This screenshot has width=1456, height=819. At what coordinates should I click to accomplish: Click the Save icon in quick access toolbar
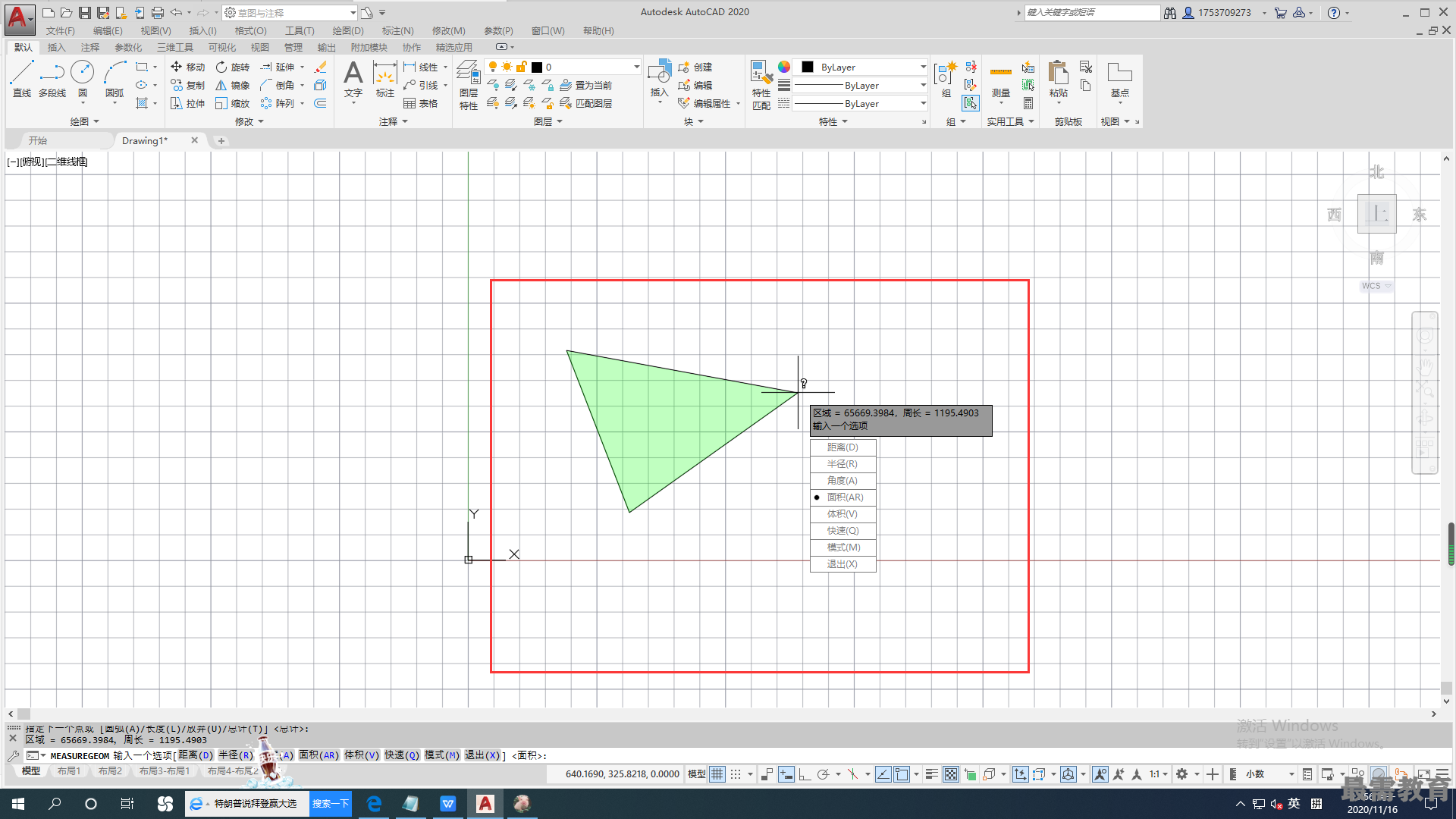(84, 12)
